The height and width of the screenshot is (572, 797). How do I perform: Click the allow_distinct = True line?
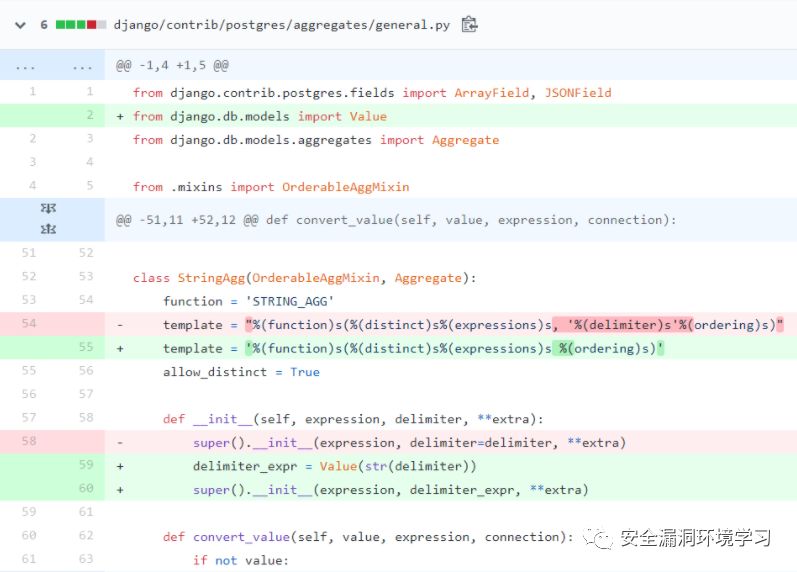[241, 372]
